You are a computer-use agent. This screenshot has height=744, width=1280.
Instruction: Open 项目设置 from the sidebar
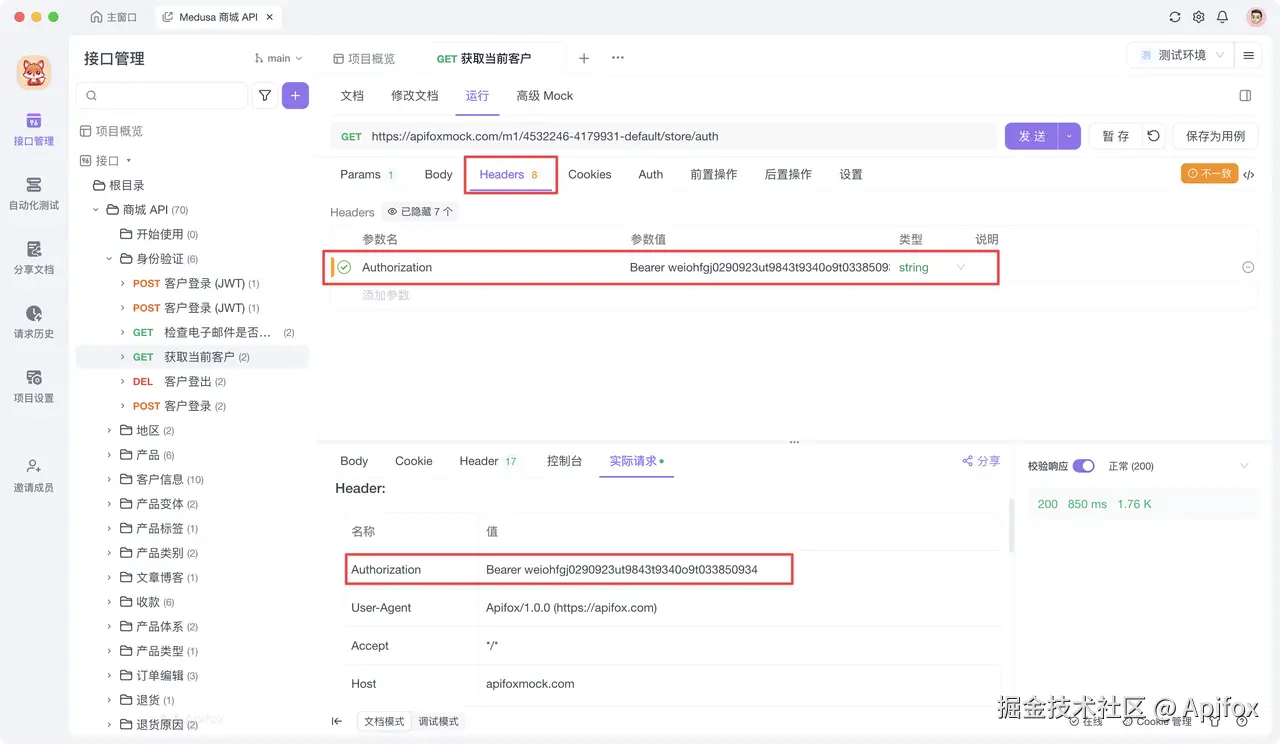(35, 388)
